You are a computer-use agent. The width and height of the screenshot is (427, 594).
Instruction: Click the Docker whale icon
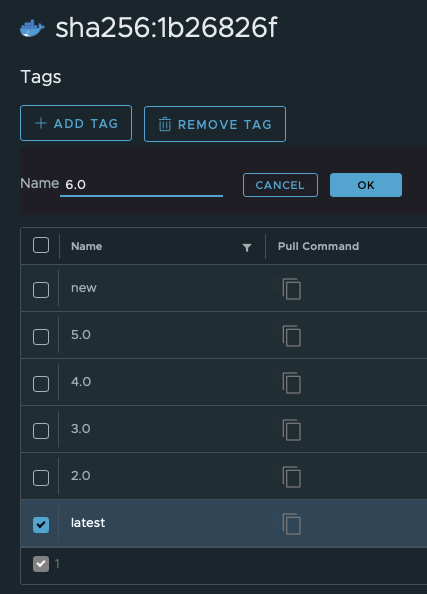click(32, 28)
